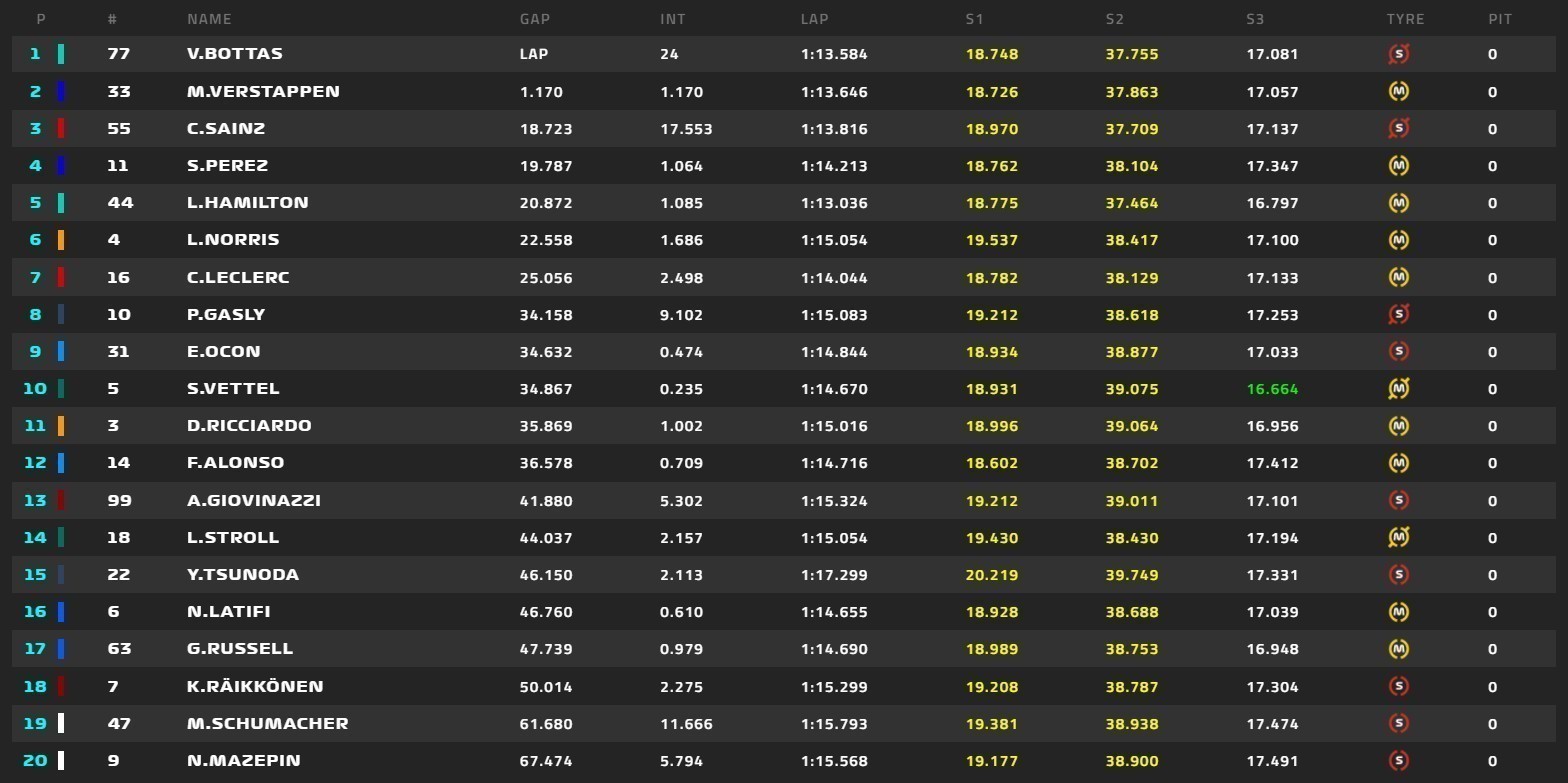Click Sainz's soft tyre icon
1568x783 pixels.
point(1399,128)
